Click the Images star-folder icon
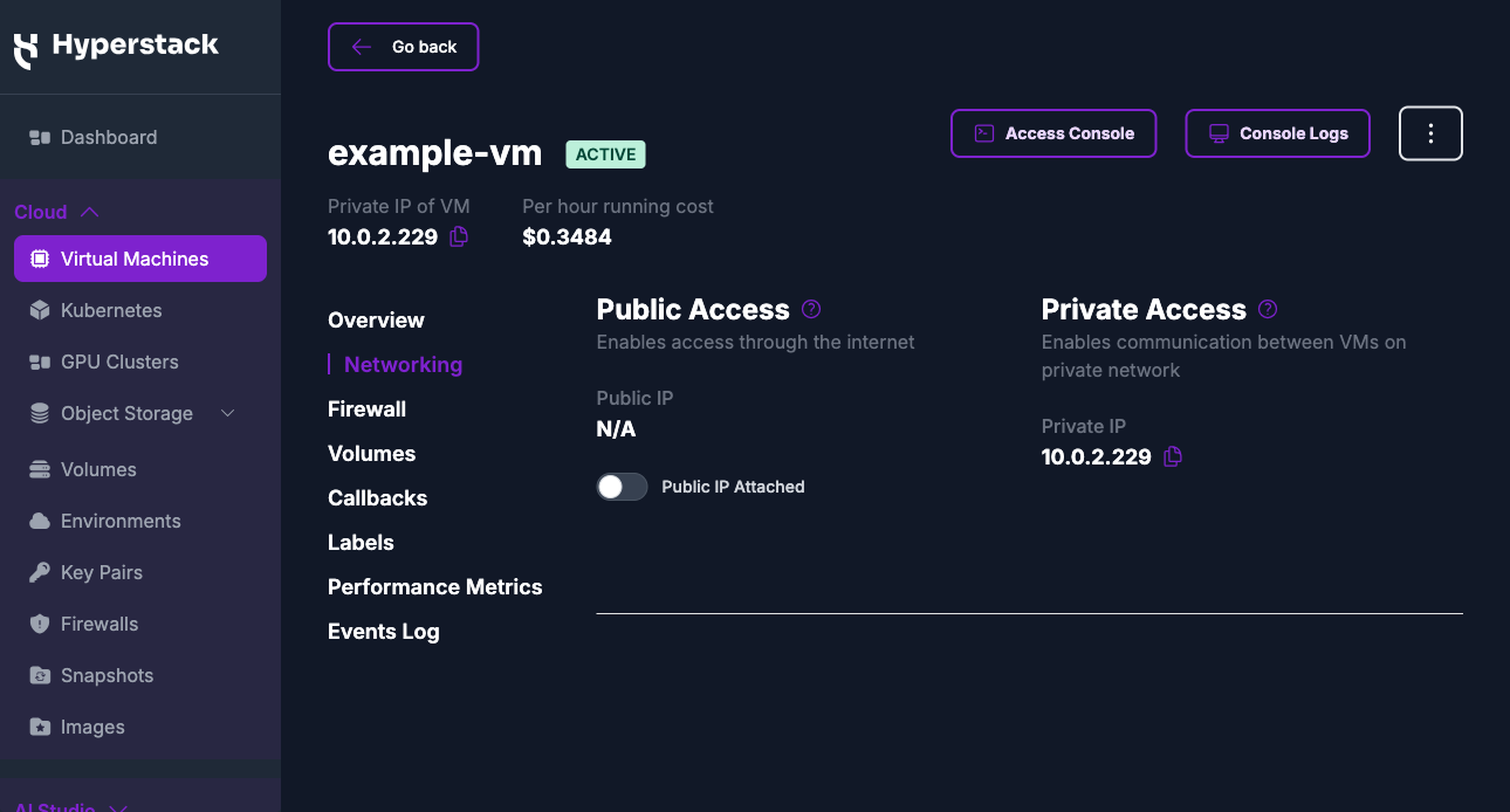This screenshot has height=812, width=1510. 40,727
